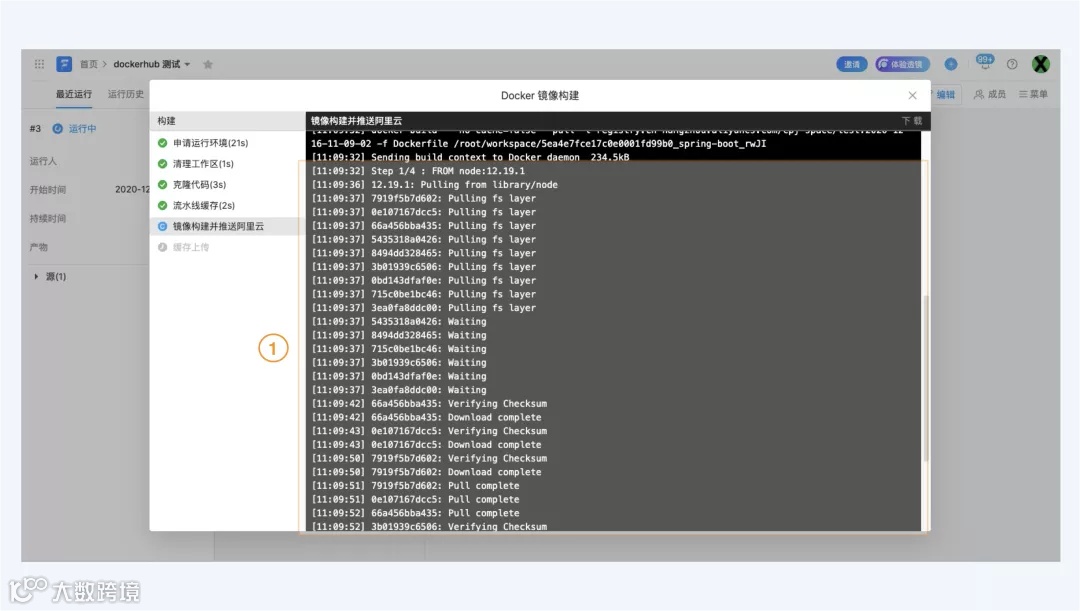
Task: Click the 构建 header in step list
Action: click(x=166, y=121)
